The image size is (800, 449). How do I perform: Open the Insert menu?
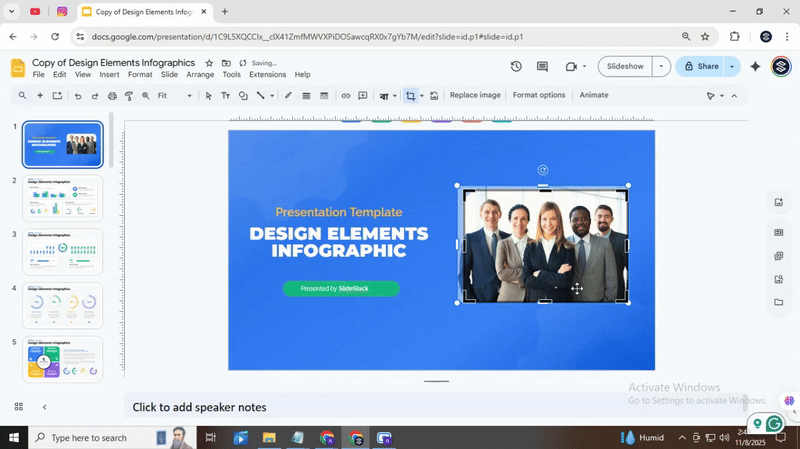[x=109, y=75]
